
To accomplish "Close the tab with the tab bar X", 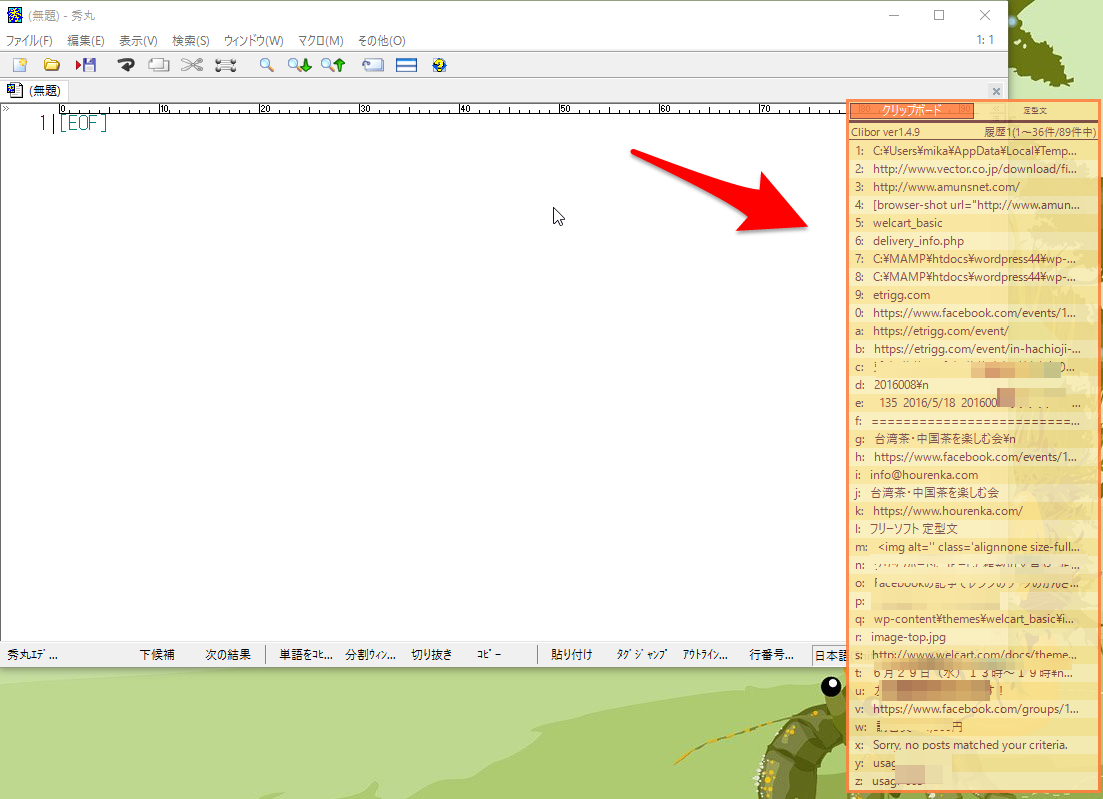I will tap(996, 91).
